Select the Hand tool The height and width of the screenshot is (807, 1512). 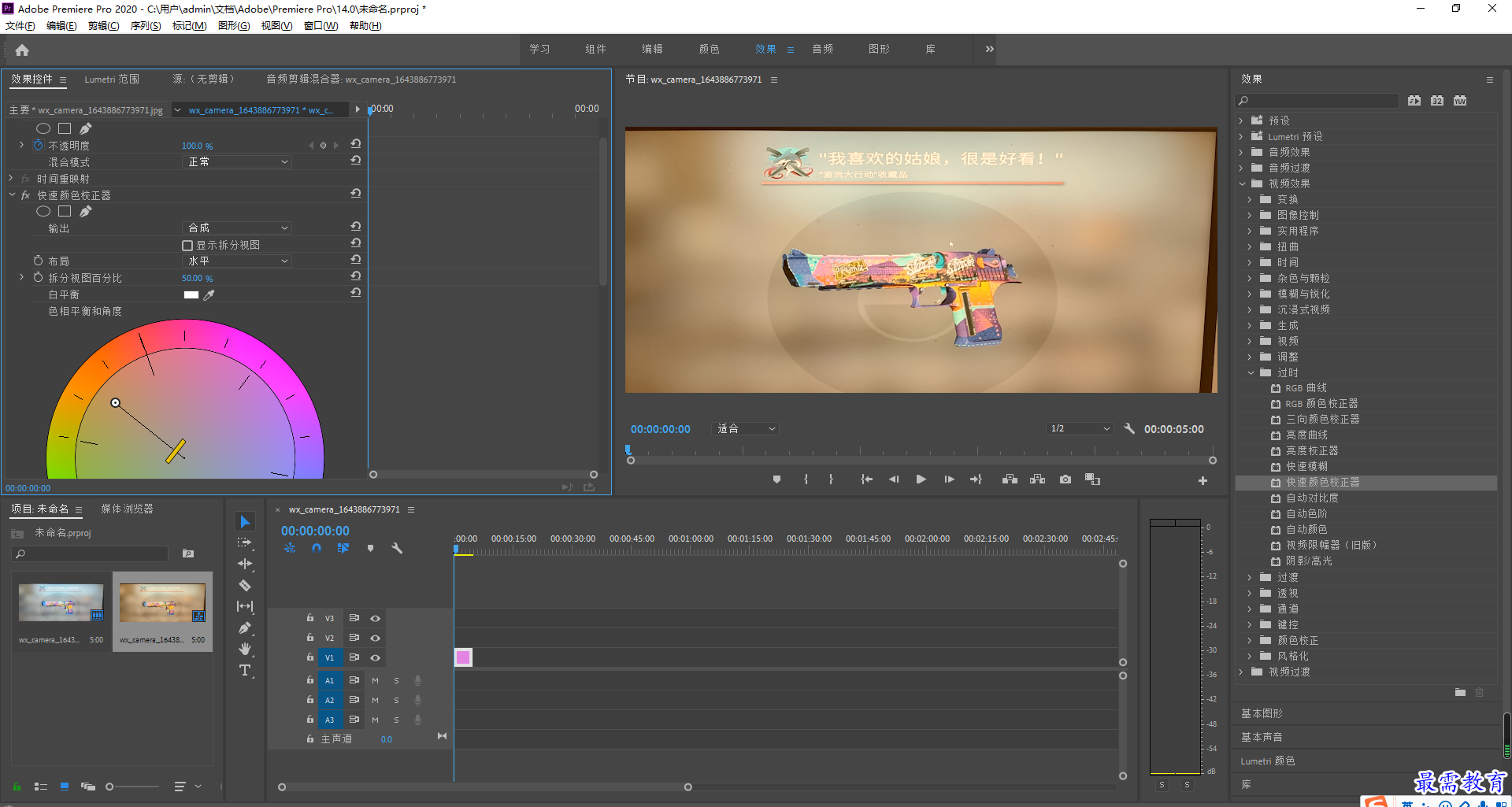click(x=245, y=649)
